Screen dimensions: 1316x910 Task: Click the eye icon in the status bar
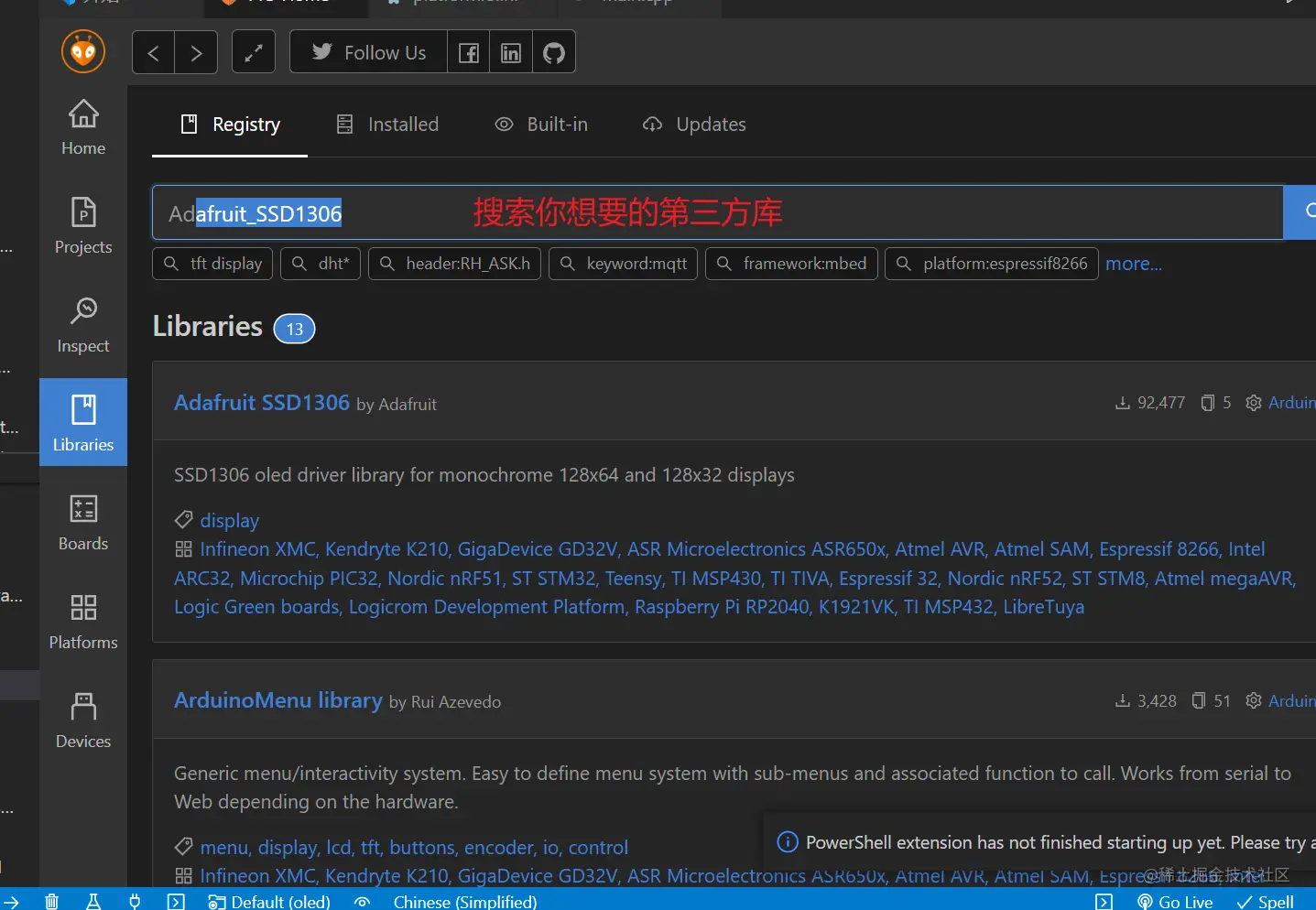coord(363,902)
